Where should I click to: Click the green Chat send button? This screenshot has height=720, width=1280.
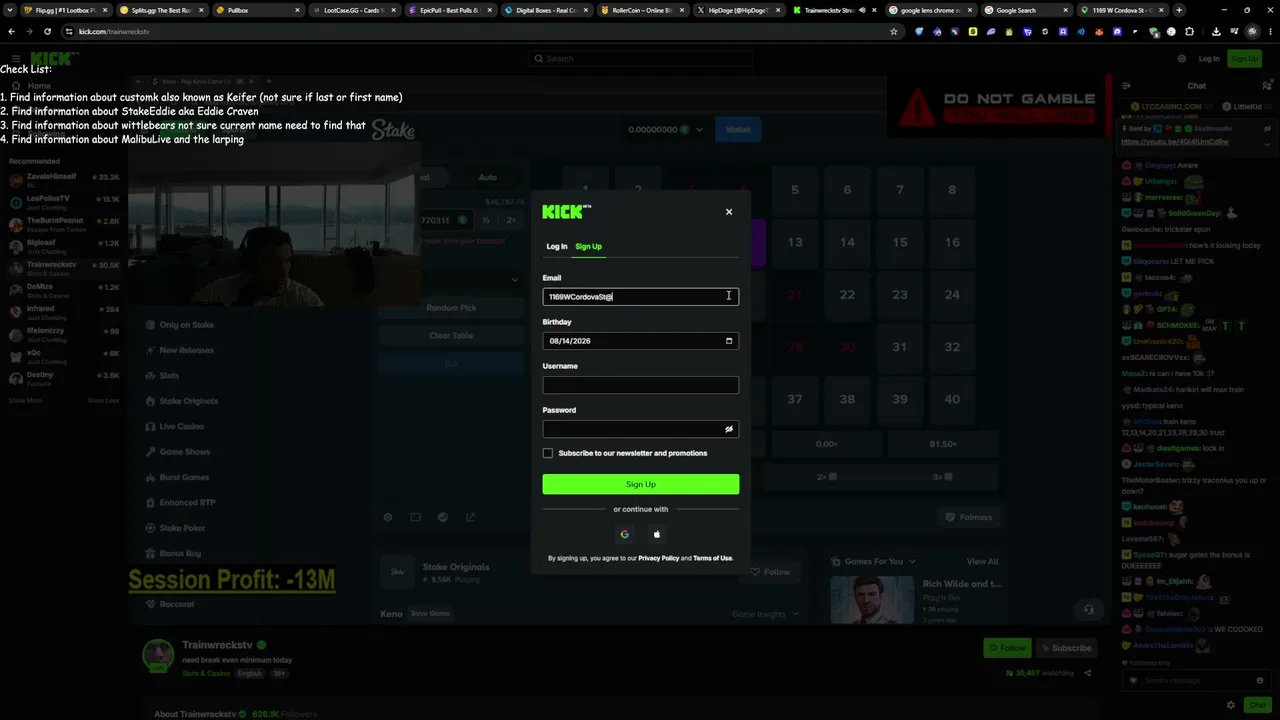click(1257, 705)
